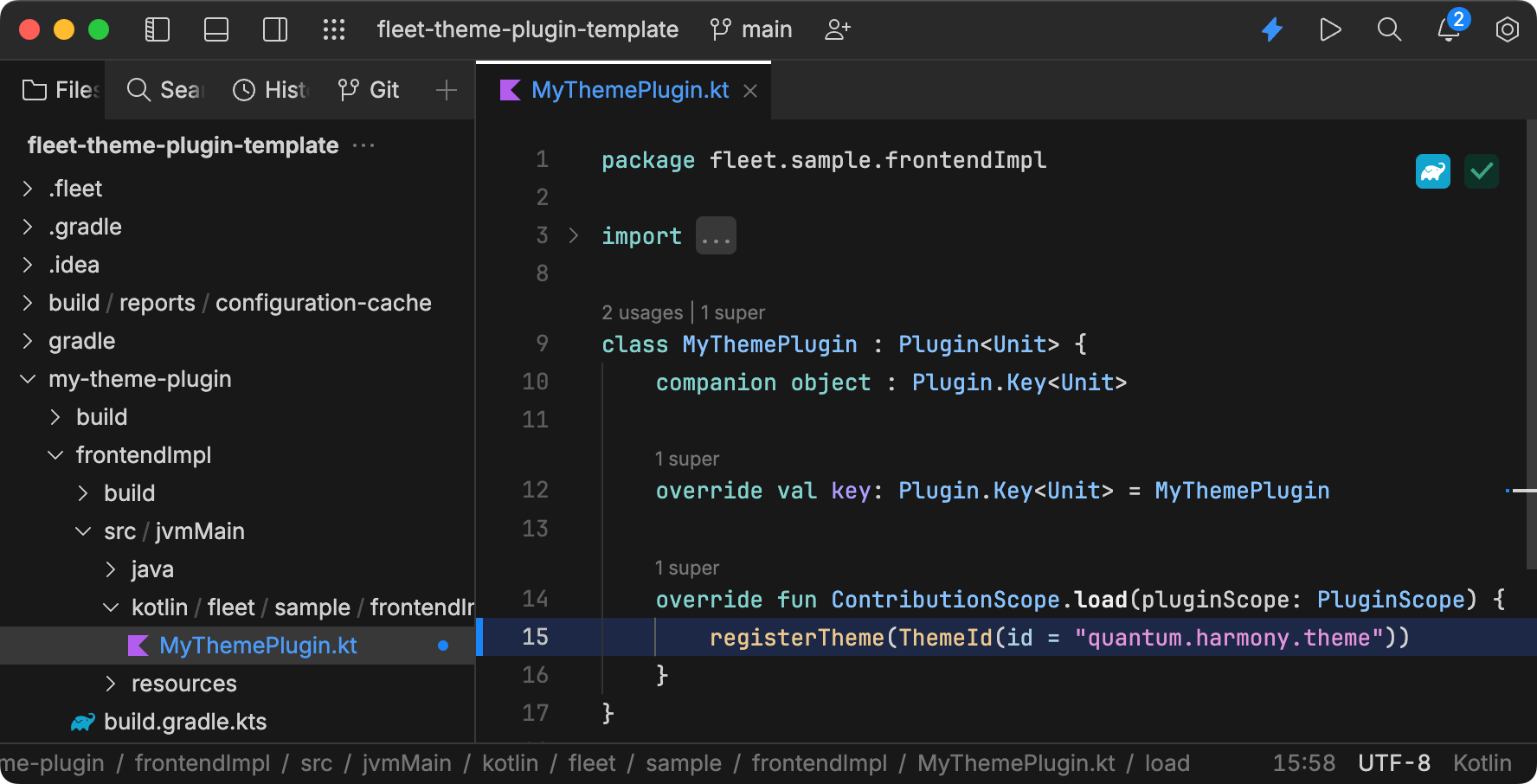Open Fleet settings via the hexagon gear icon
The width and height of the screenshot is (1537, 784).
point(1507,29)
